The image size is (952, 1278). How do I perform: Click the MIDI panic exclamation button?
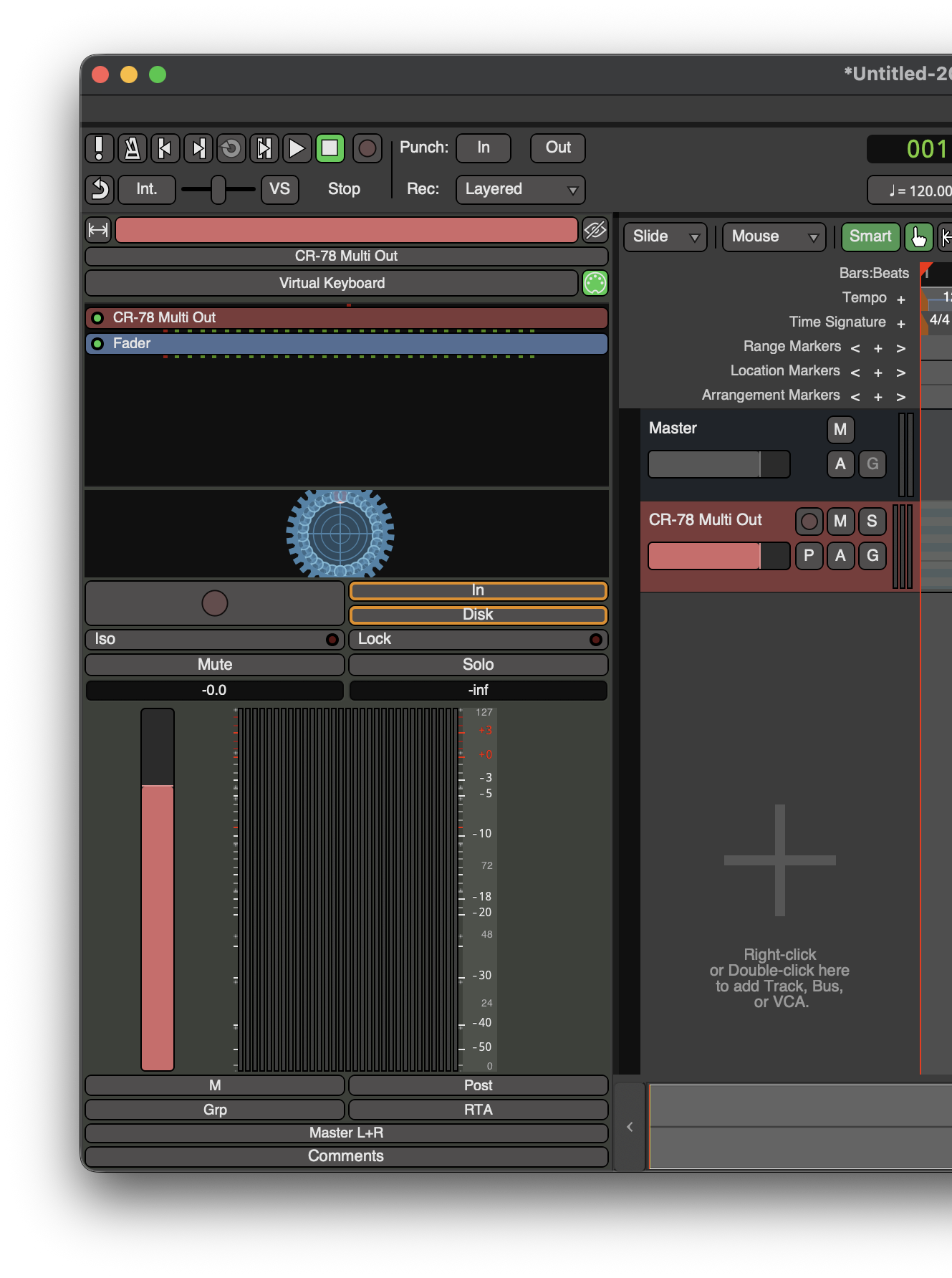coord(99,148)
